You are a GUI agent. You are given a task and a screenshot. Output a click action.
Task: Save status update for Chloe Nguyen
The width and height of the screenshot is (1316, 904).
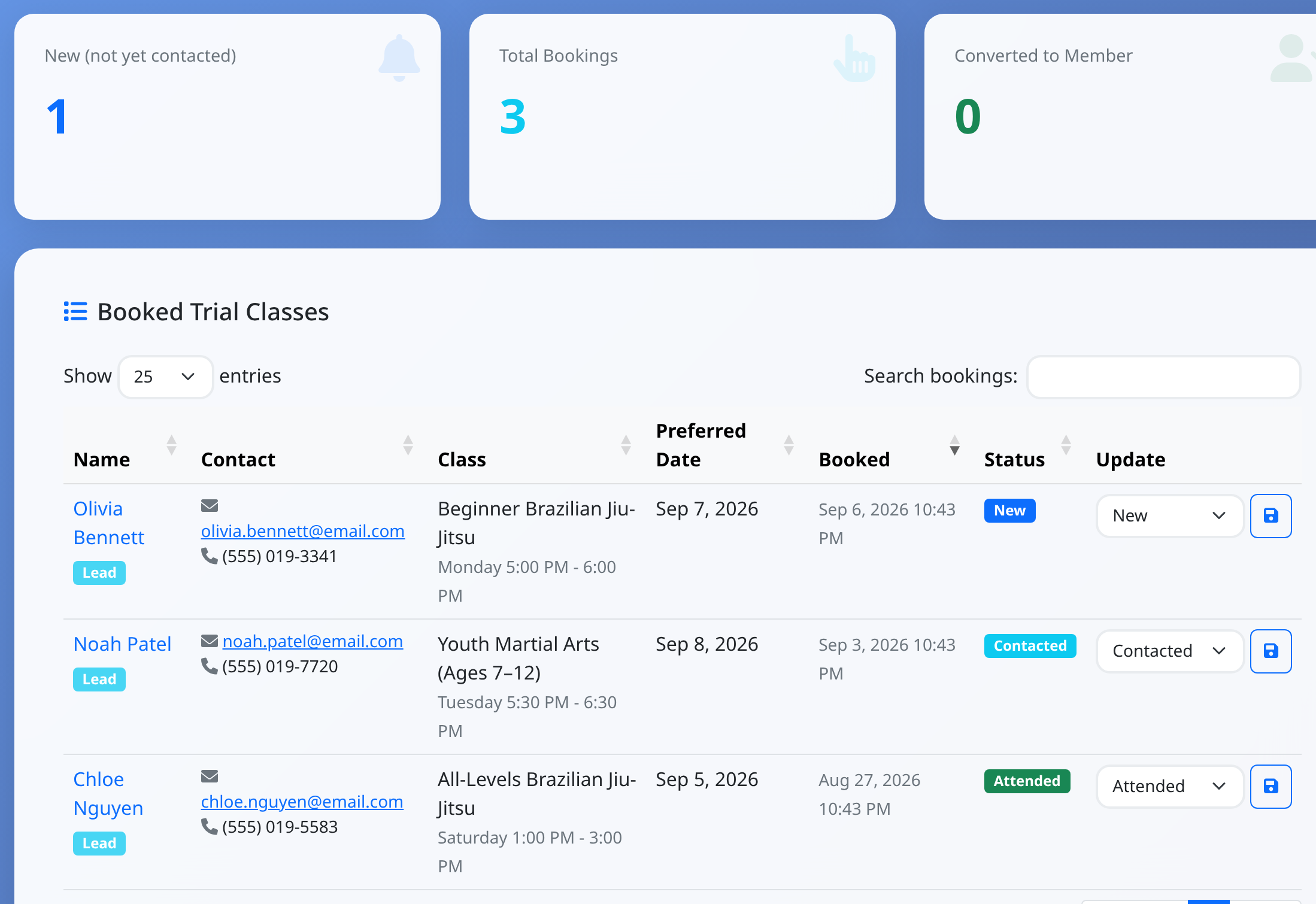[x=1270, y=786]
